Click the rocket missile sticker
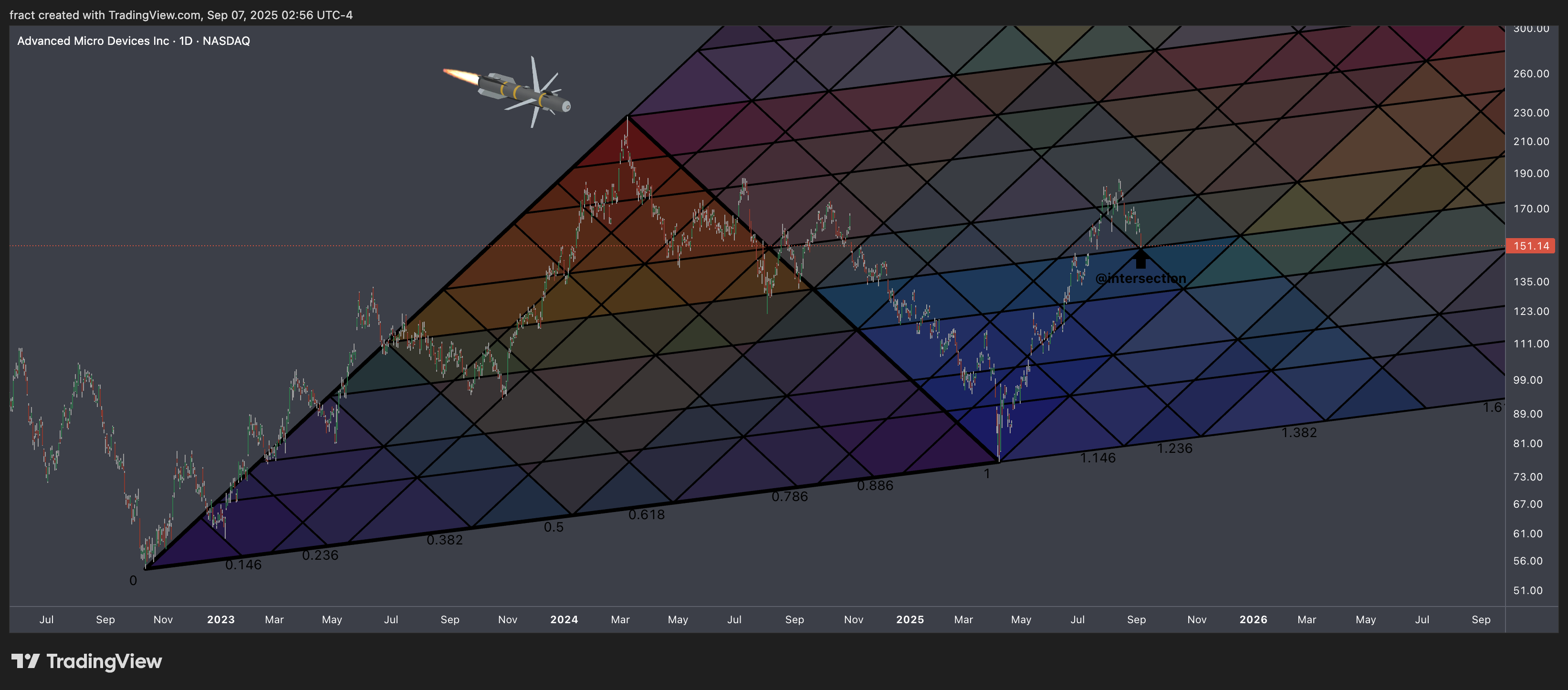1568x690 pixels. tap(507, 92)
